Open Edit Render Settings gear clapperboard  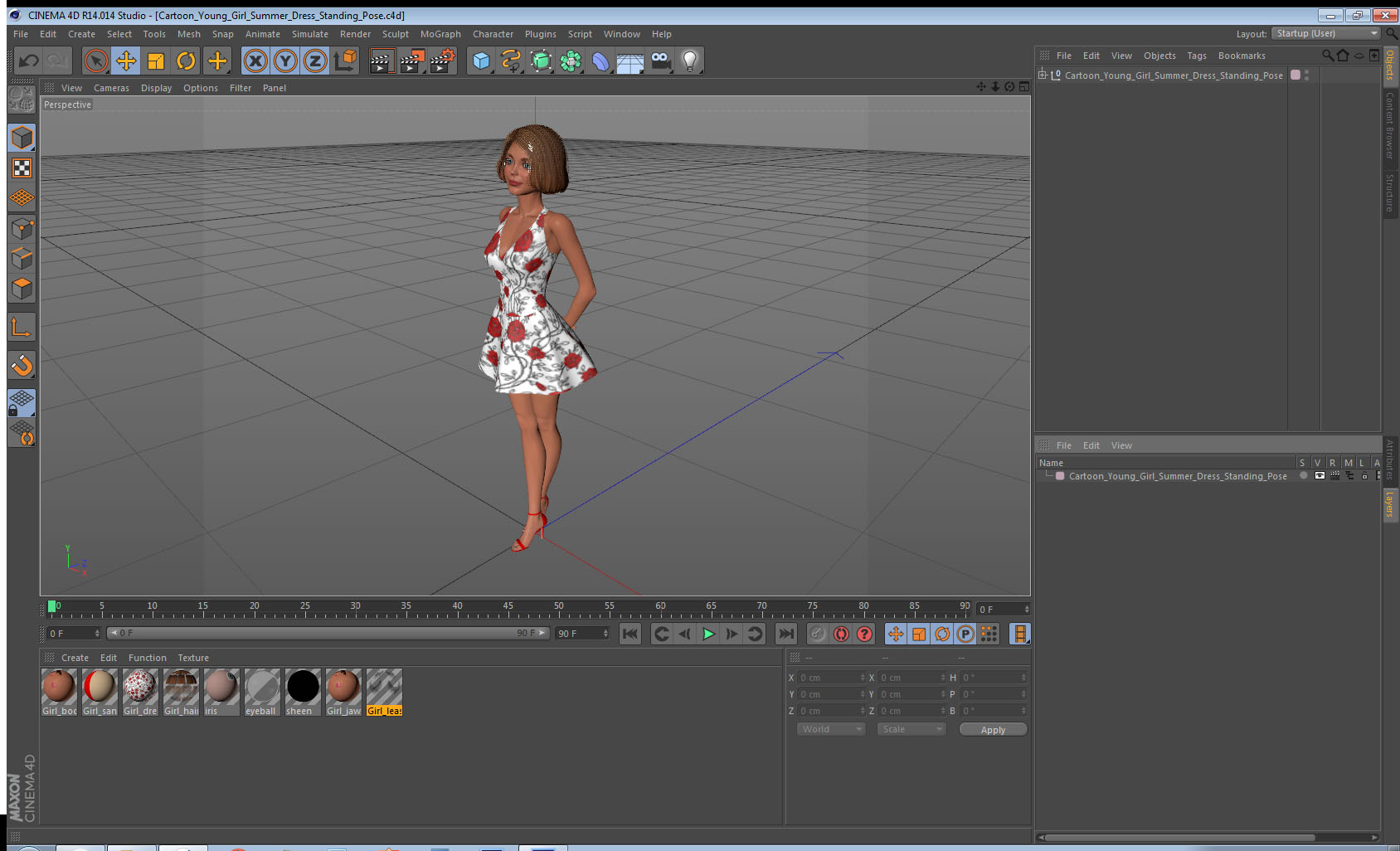pyautogui.click(x=443, y=61)
